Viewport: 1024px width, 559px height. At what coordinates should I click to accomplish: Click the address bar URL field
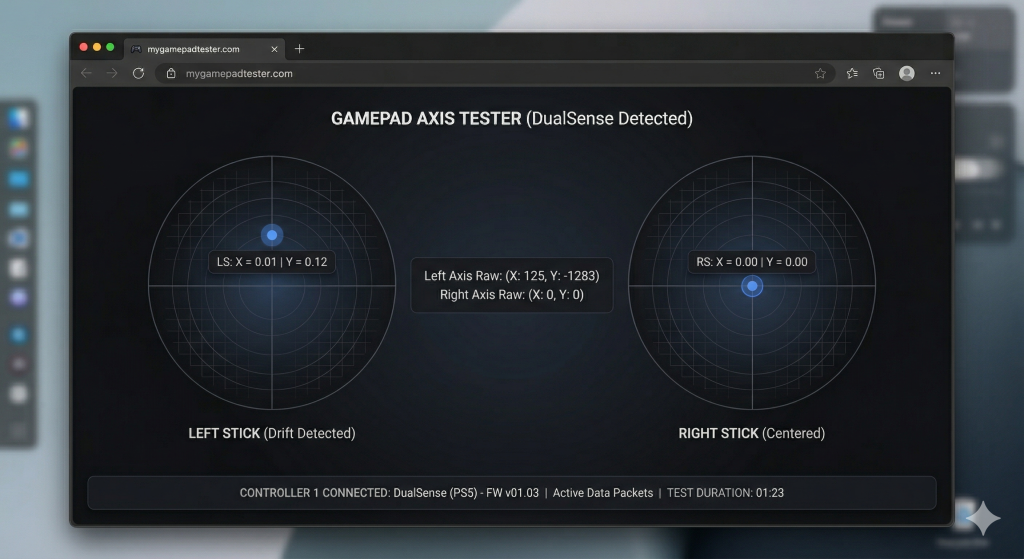[495, 74]
